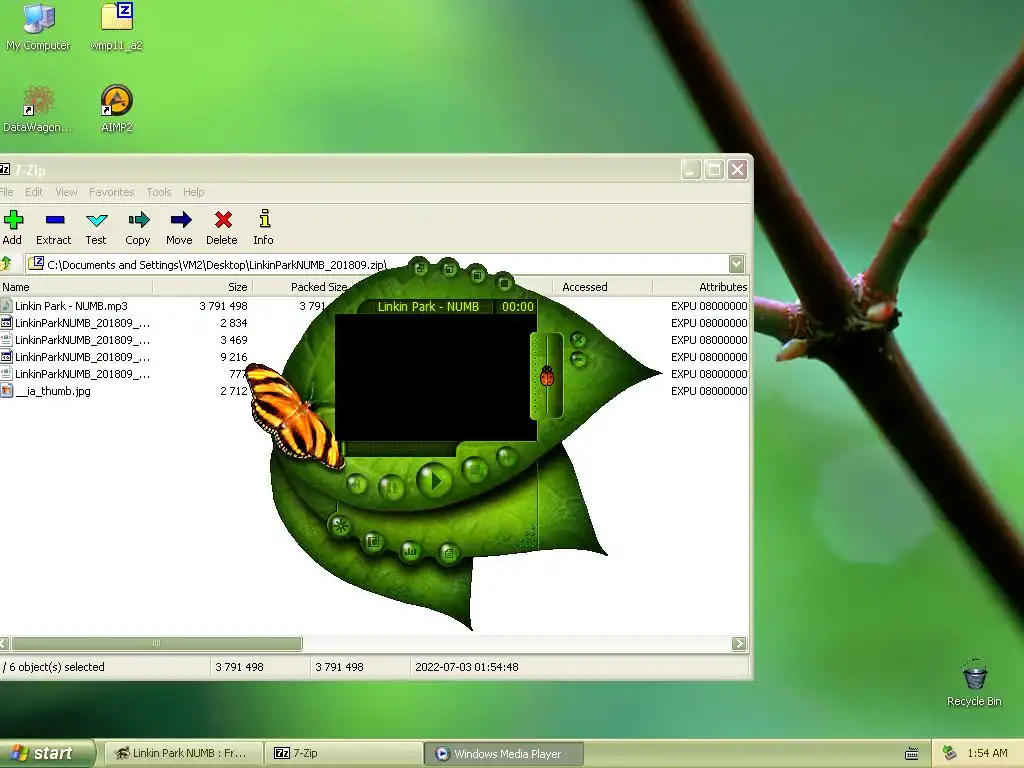Close the leaf player with its X button
The height and width of the screenshot is (768, 1024).
pos(578,340)
